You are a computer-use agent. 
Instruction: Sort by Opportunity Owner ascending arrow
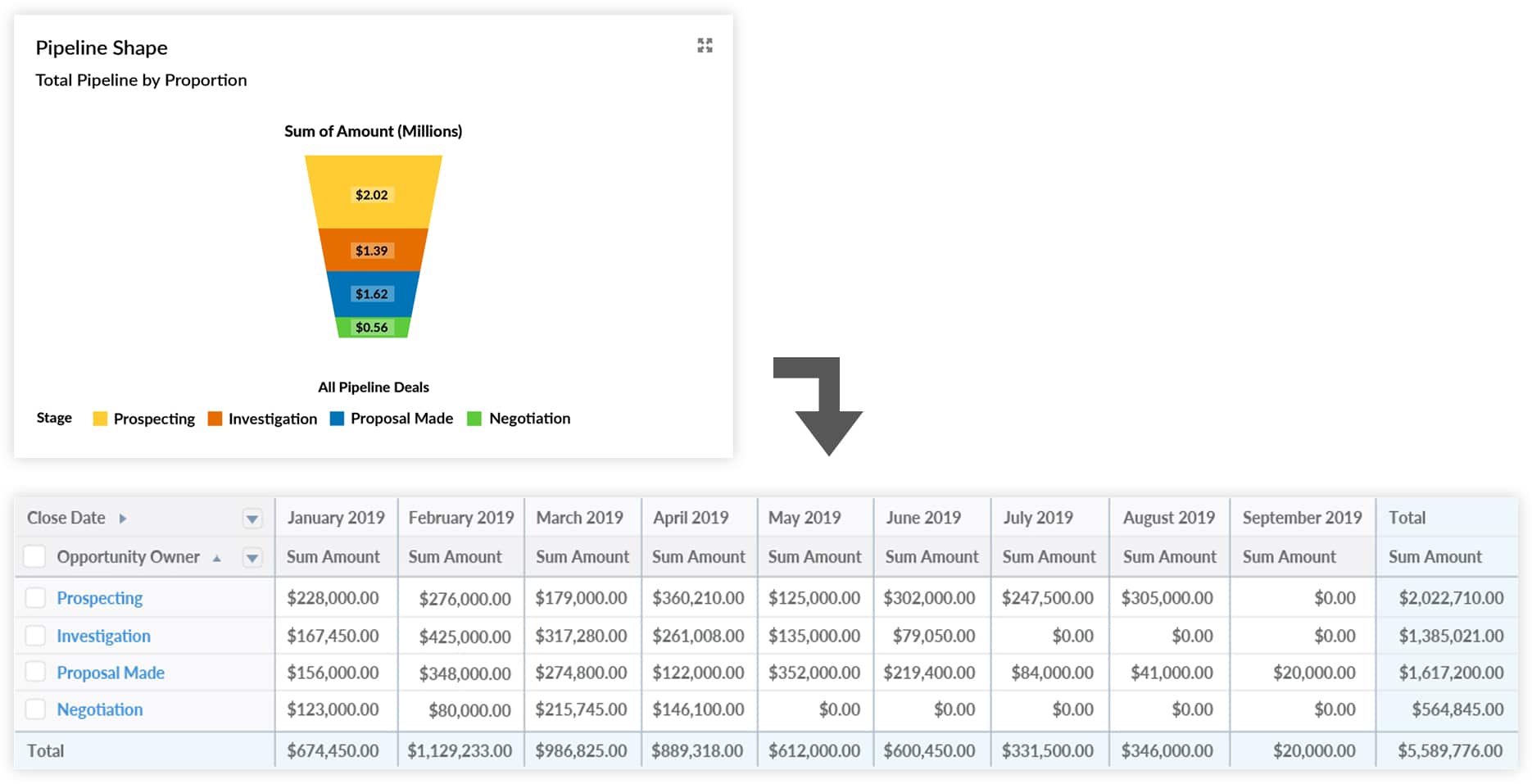coord(217,559)
